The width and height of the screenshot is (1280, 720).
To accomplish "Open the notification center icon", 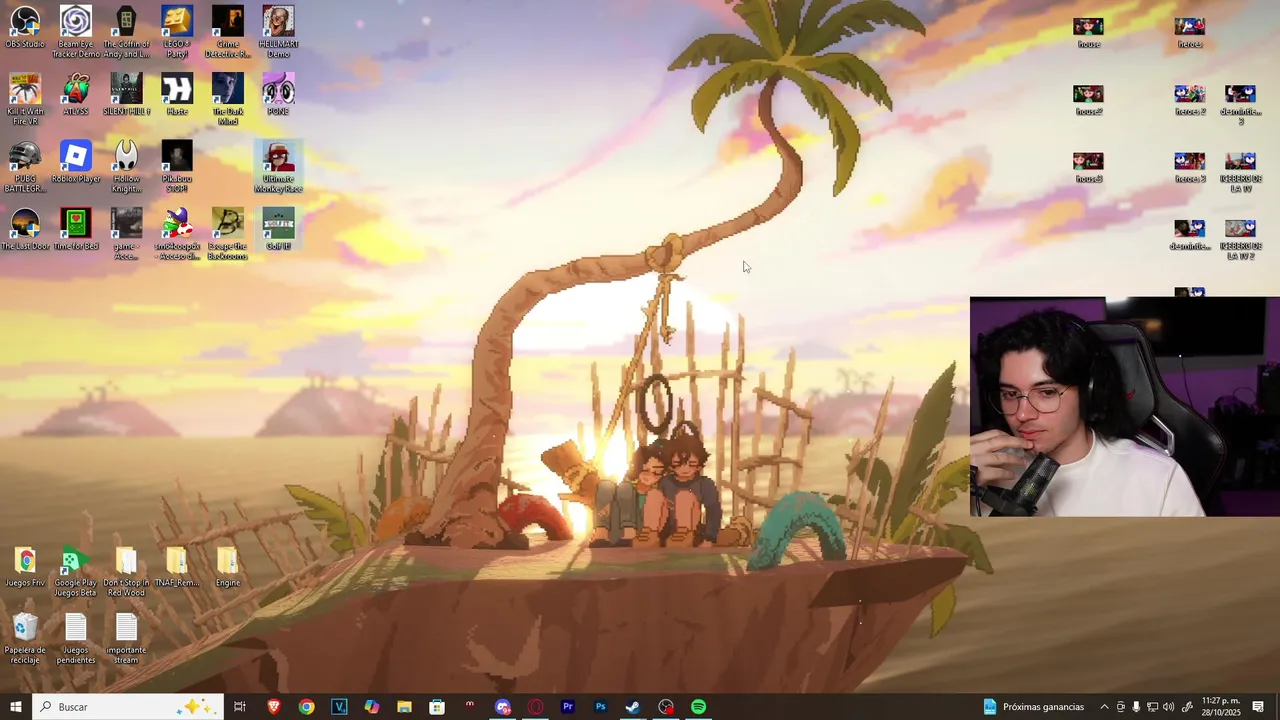I will click(x=1258, y=707).
